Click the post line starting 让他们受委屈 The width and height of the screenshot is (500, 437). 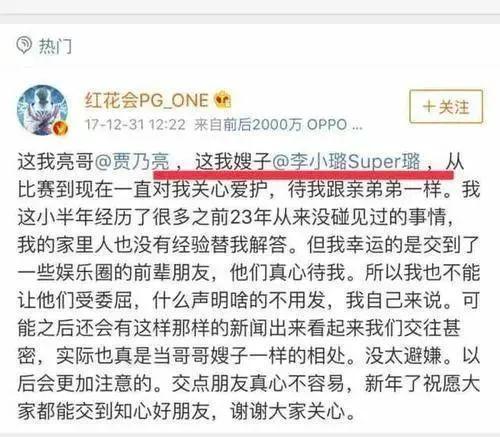[x=249, y=300]
